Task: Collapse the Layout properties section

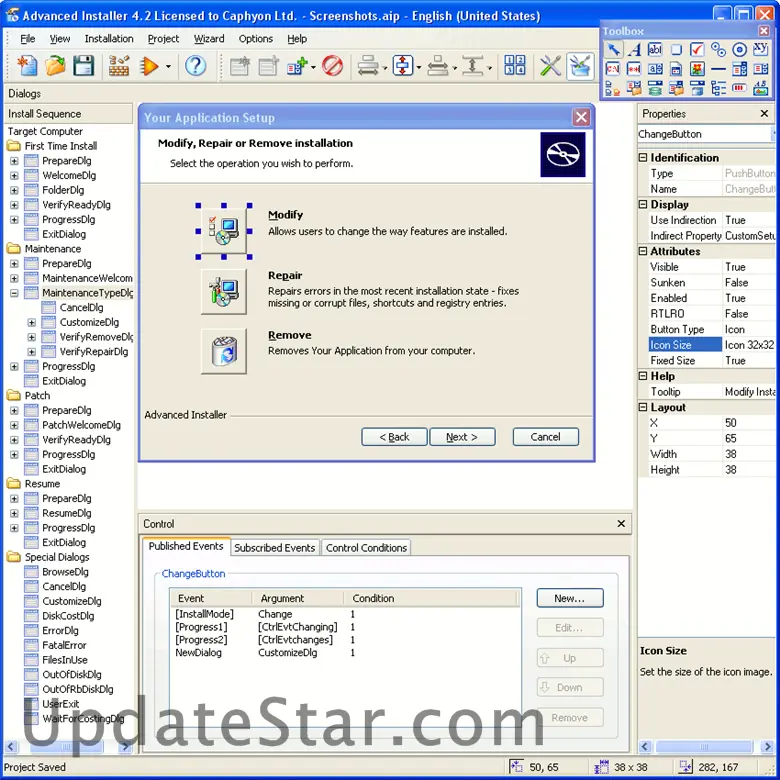Action: click(643, 407)
